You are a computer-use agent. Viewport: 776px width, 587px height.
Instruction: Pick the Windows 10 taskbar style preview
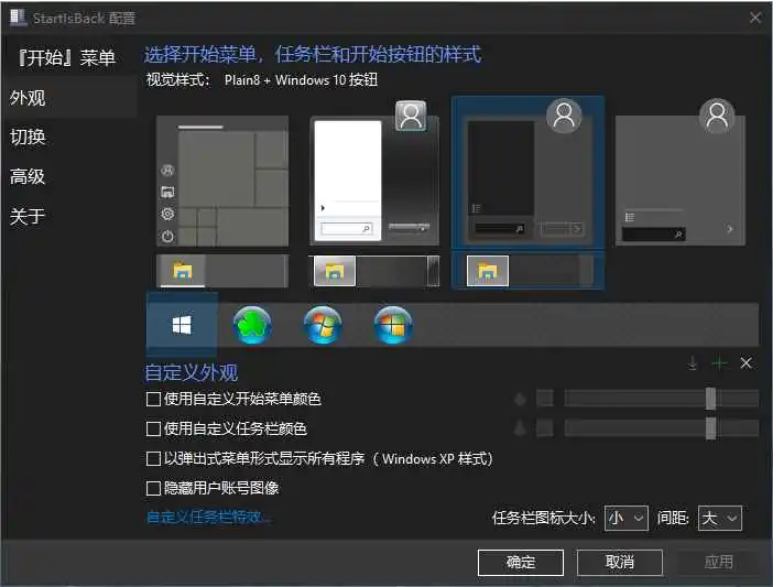pyautogui.click(x=222, y=271)
